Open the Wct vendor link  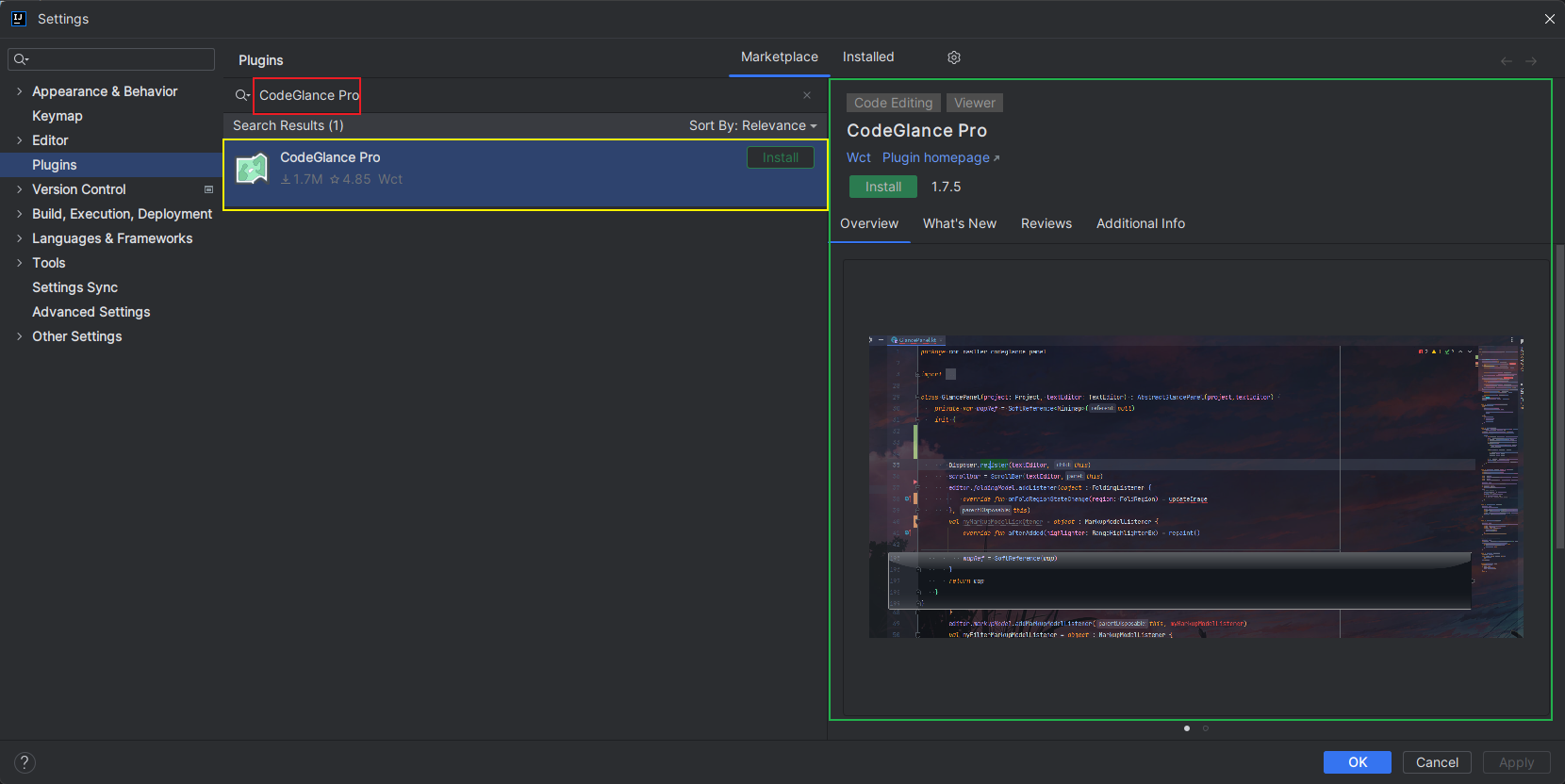pos(859,157)
